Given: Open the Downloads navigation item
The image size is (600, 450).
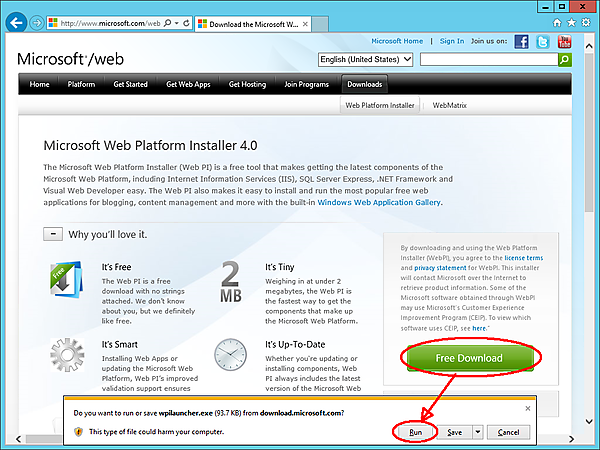Looking at the screenshot, I should (365, 84).
